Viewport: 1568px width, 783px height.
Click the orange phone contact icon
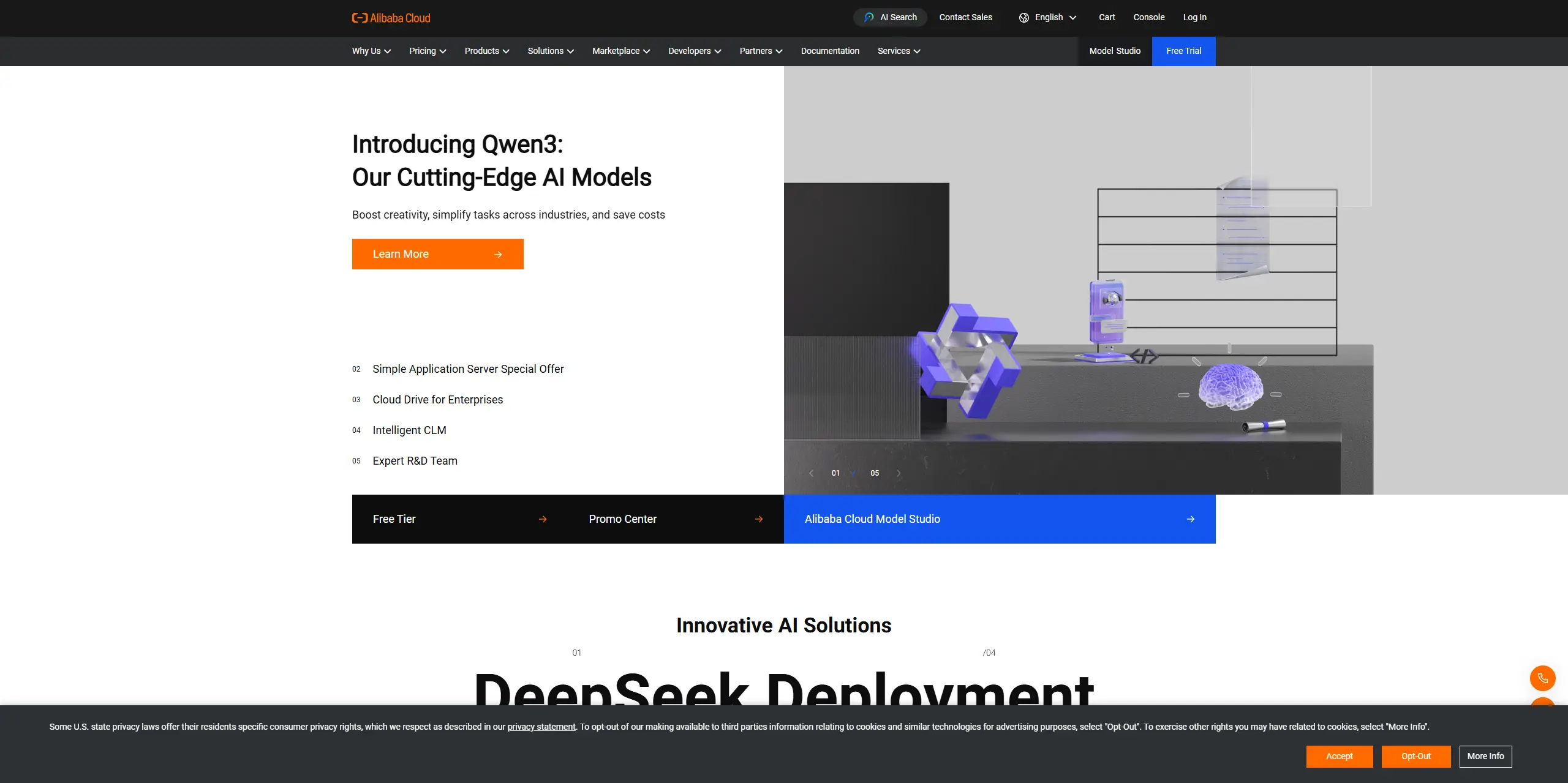pos(1542,678)
